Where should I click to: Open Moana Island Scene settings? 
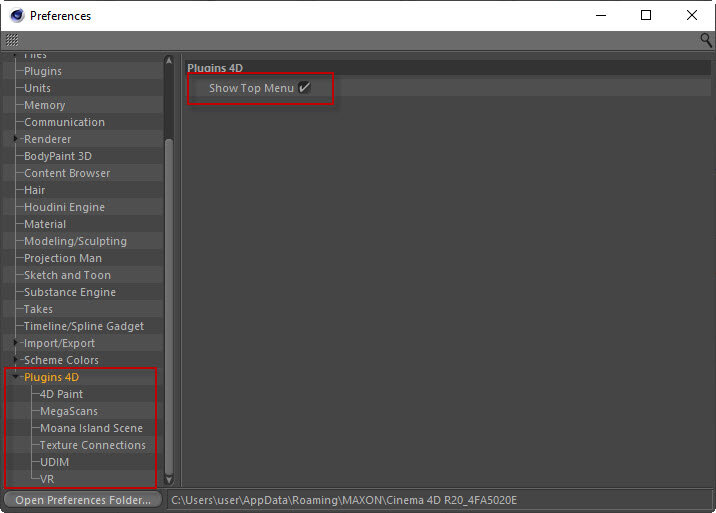[x=91, y=428]
